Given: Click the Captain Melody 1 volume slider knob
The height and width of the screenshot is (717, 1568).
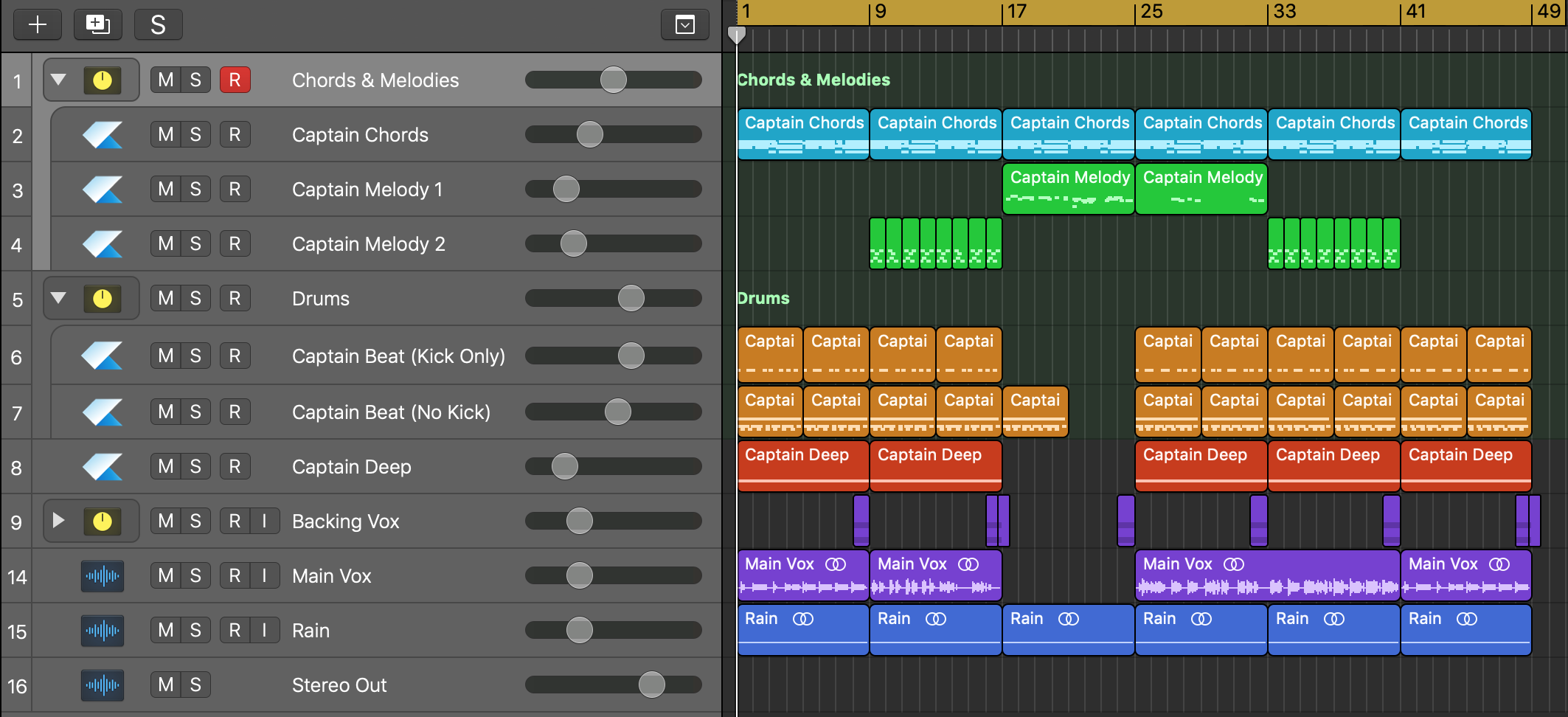Looking at the screenshot, I should coord(566,189).
